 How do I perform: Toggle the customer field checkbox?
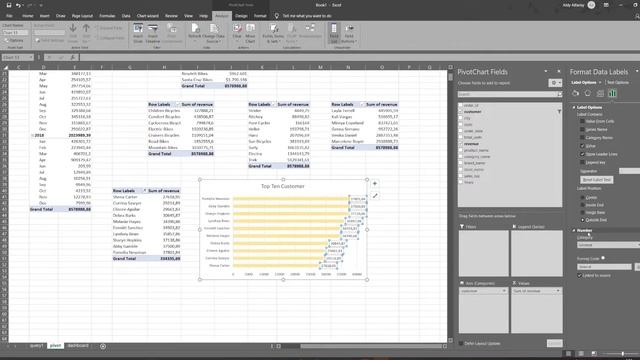(x=461, y=111)
